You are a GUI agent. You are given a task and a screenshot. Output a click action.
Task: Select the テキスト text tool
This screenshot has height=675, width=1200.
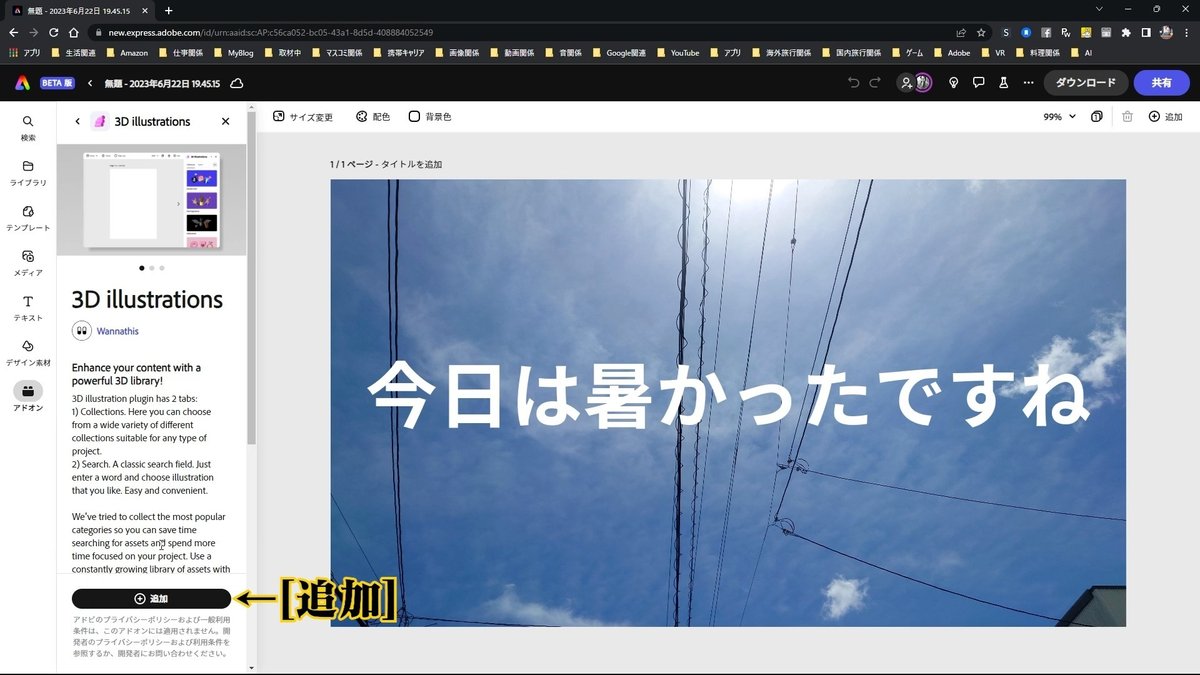[x=28, y=307]
